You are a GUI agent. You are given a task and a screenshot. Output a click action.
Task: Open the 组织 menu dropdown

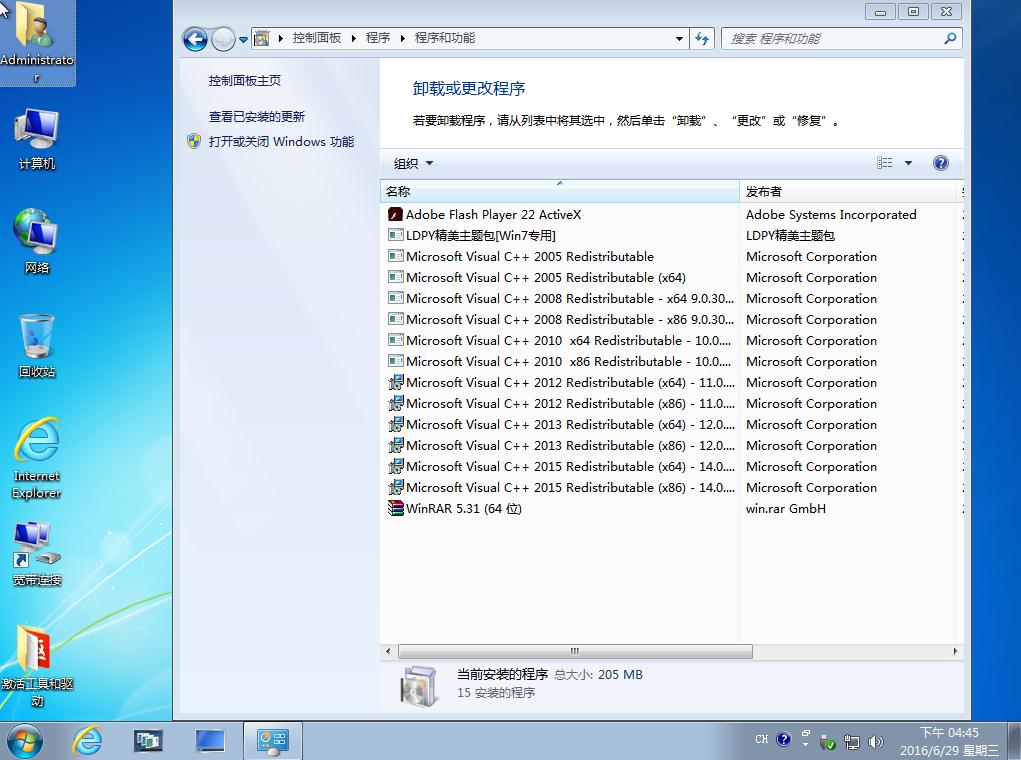coord(413,163)
